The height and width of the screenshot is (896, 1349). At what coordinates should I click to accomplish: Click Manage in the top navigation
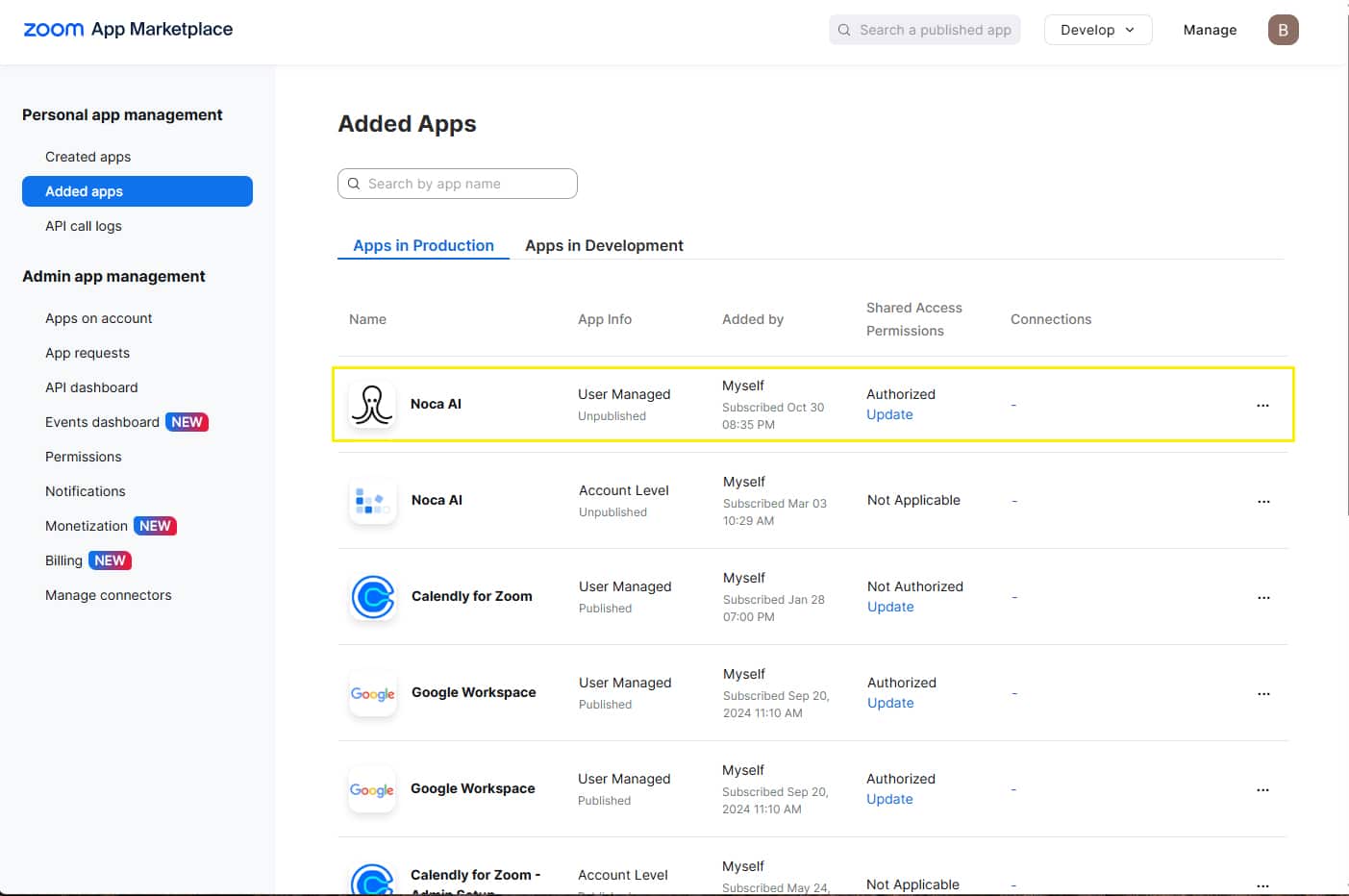point(1210,30)
